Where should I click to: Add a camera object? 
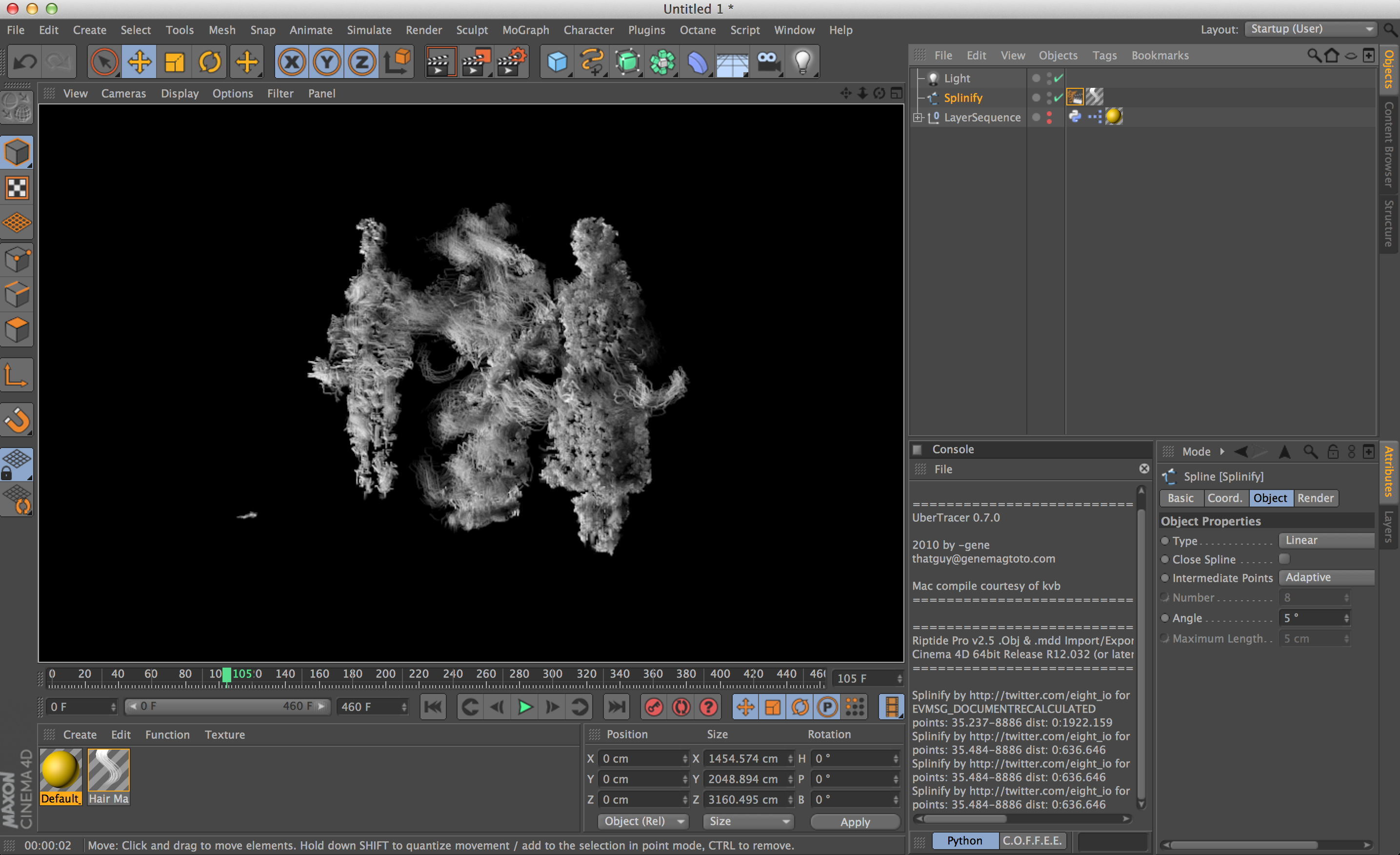pos(768,61)
